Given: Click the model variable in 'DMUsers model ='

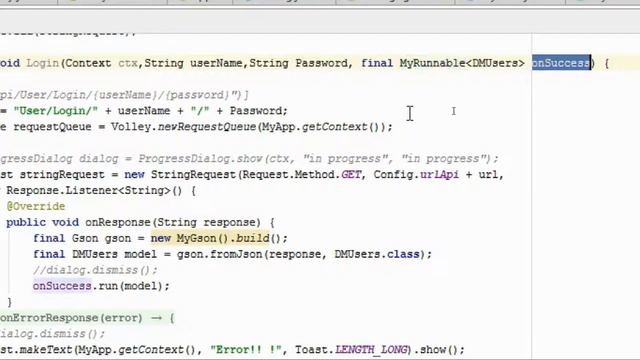Looking at the screenshot, I should (140, 254).
